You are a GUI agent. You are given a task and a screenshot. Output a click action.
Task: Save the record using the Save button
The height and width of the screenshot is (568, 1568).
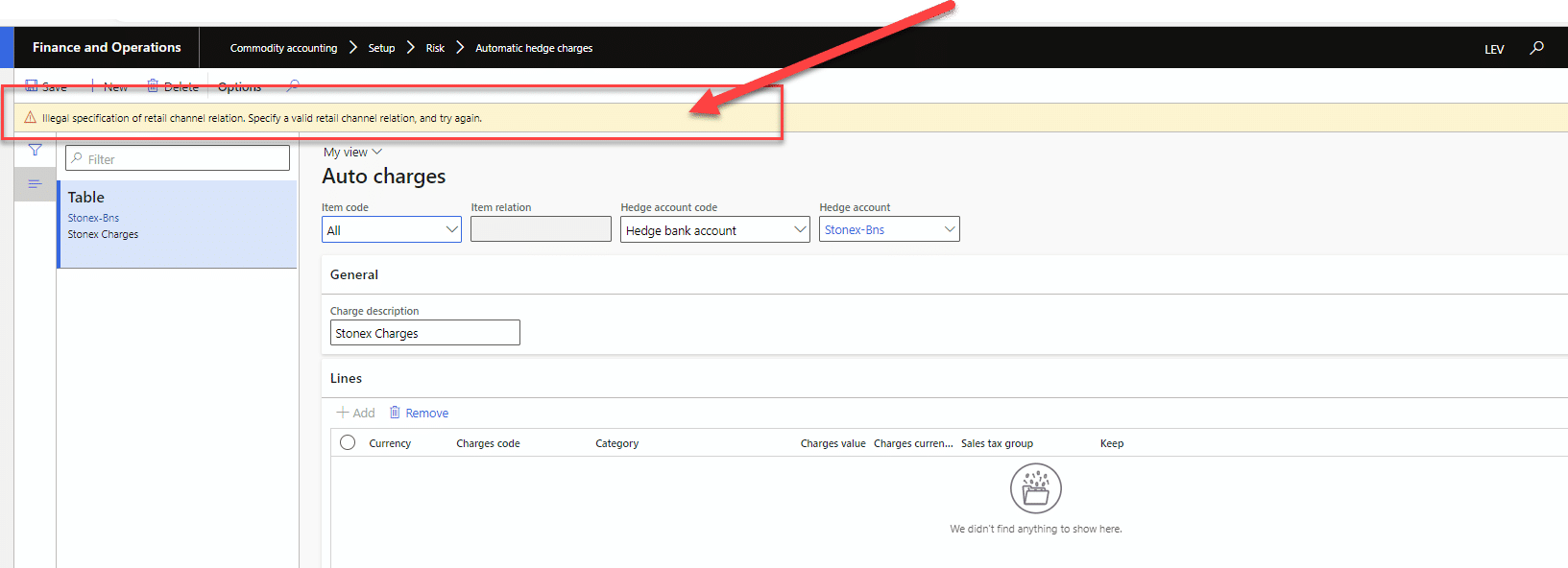click(x=46, y=86)
